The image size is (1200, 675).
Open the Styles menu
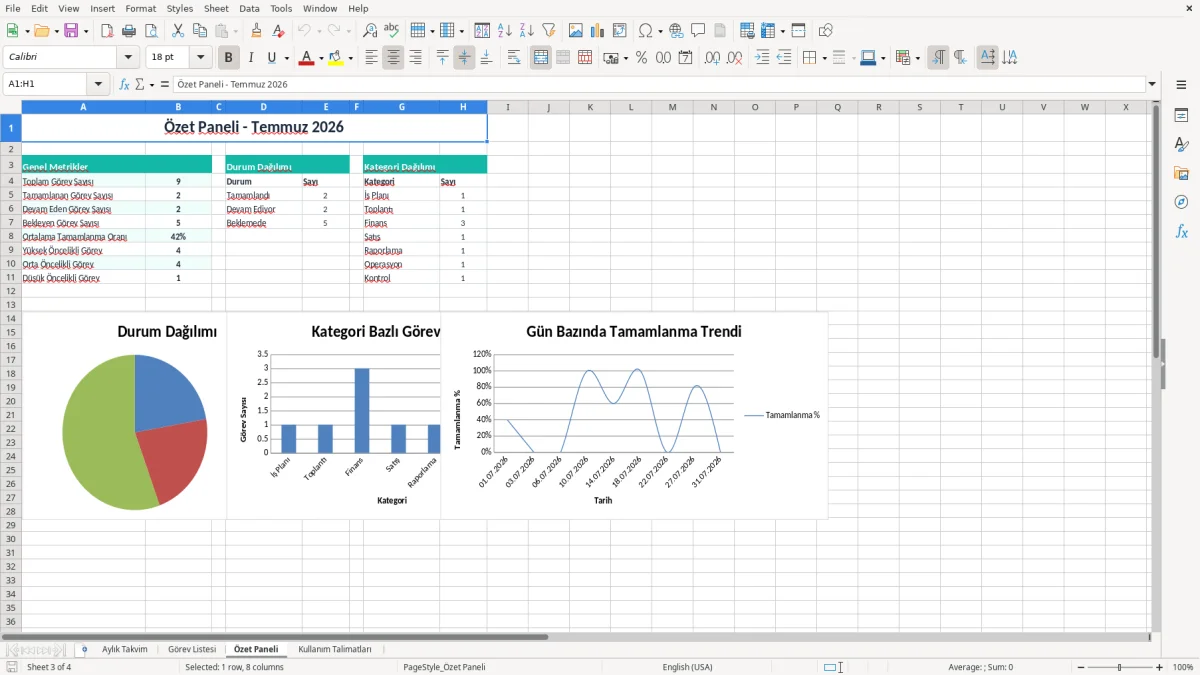180,8
